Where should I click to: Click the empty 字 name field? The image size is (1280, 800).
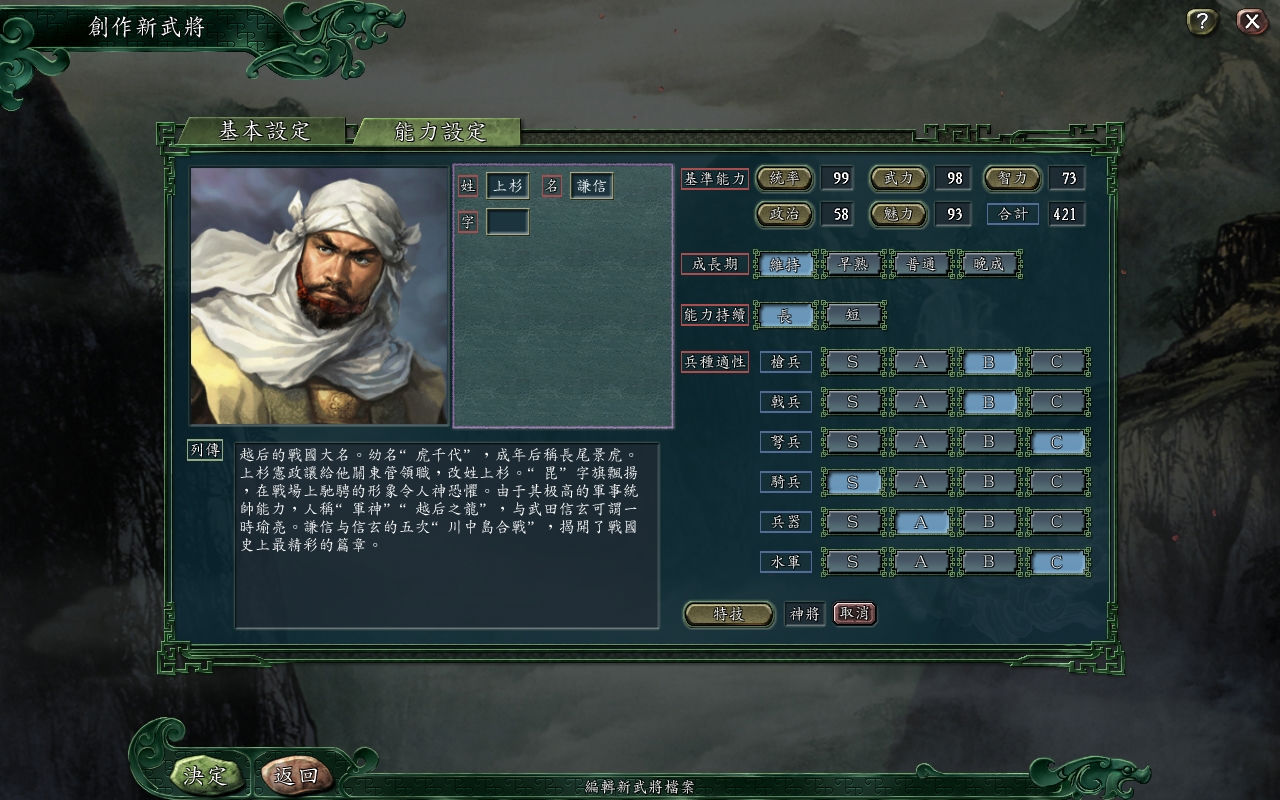(x=507, y=221)
